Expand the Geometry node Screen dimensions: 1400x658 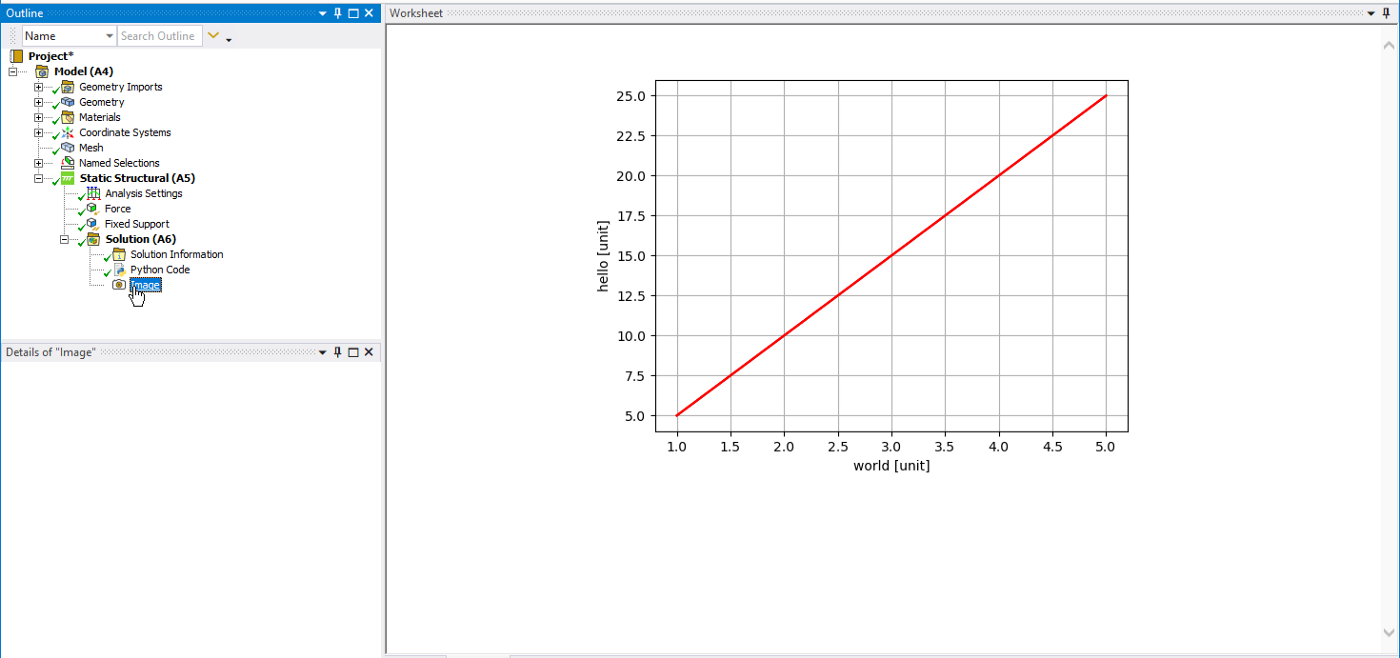39,102
